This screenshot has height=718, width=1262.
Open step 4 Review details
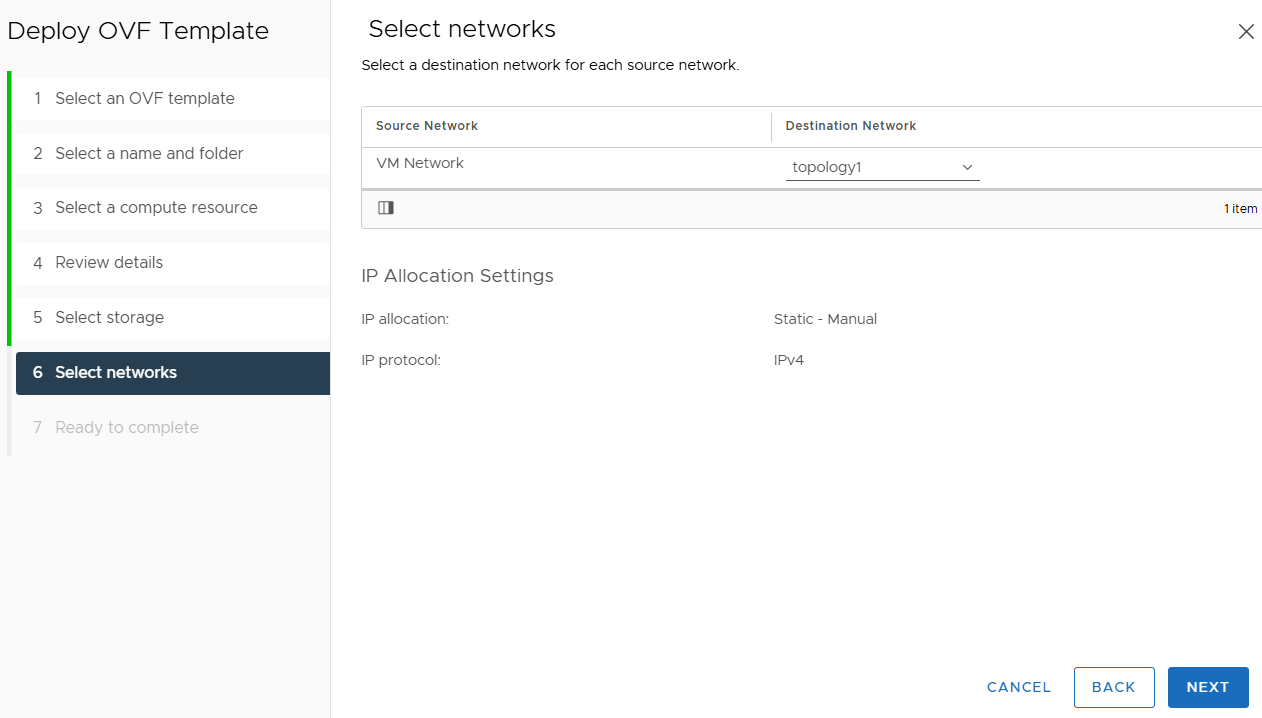[173, 263]
